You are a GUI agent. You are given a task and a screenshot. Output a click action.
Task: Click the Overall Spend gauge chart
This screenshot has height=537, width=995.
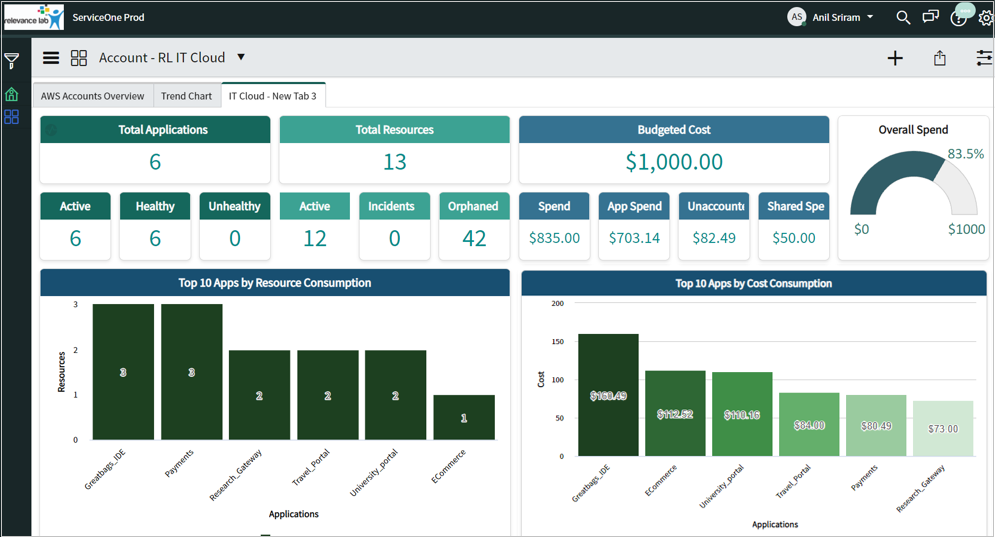(x=912, y=186)
